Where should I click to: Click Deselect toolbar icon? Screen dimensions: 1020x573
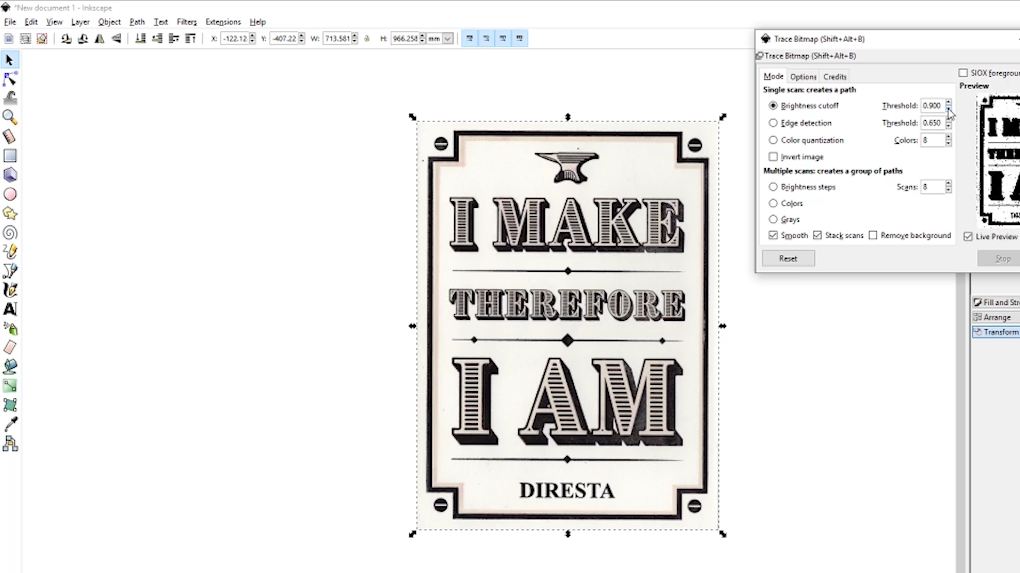click(x=42, y=38)
